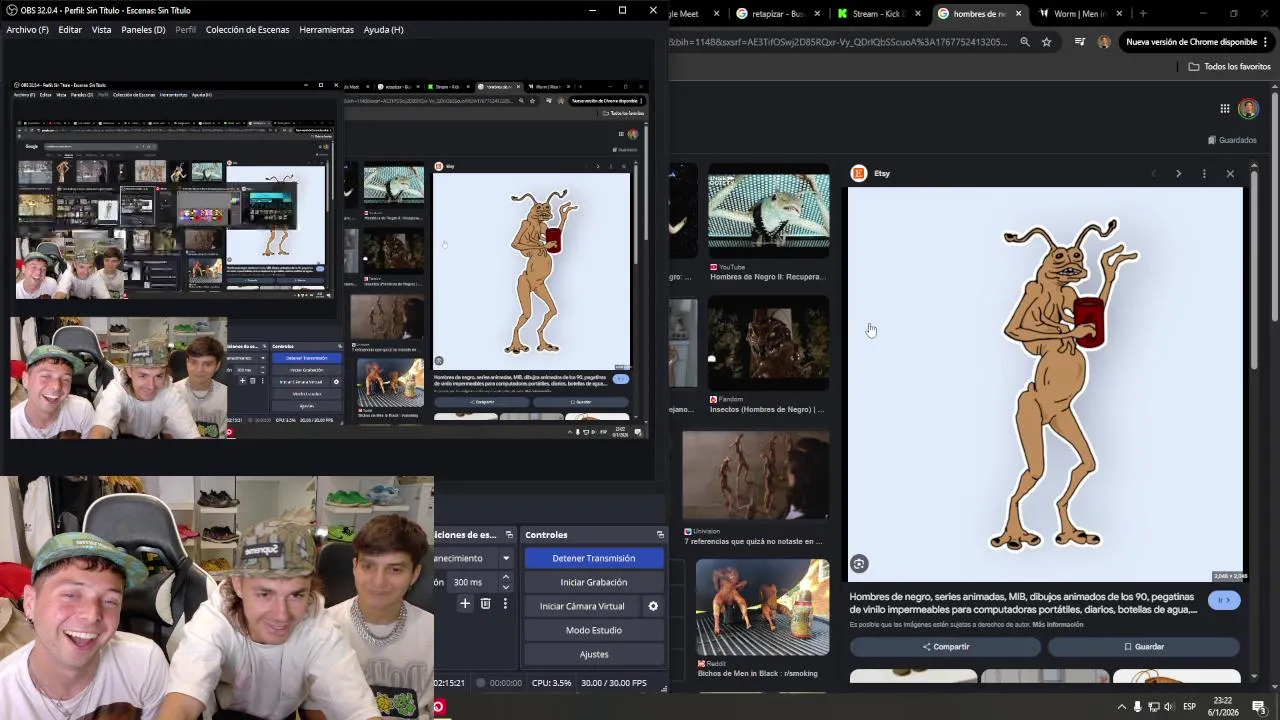1280x720 pixels.
Task: Open ESP language selector
Action: pos(1190,707)
